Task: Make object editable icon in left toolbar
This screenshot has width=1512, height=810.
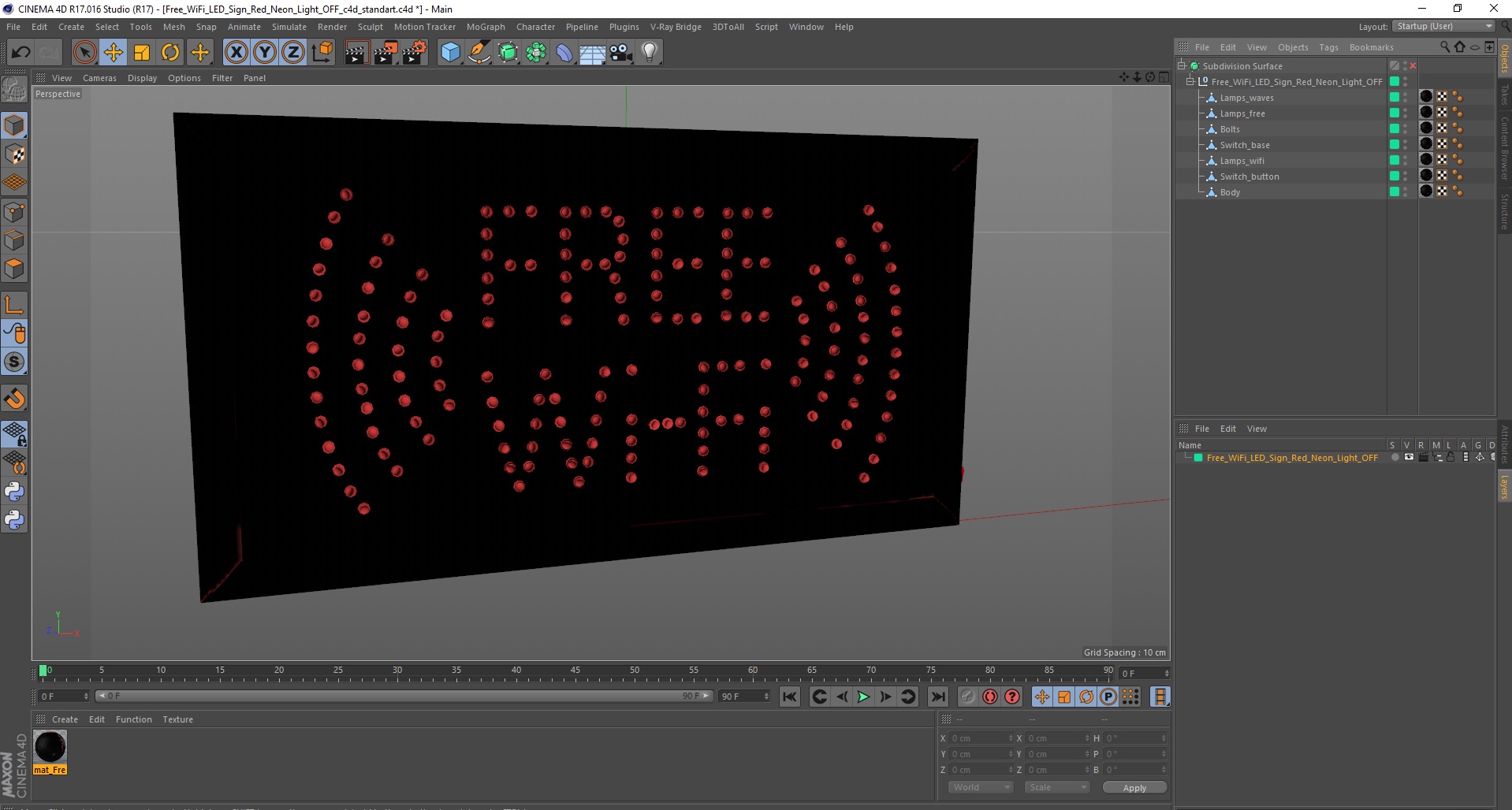Action: pos(14,90)
